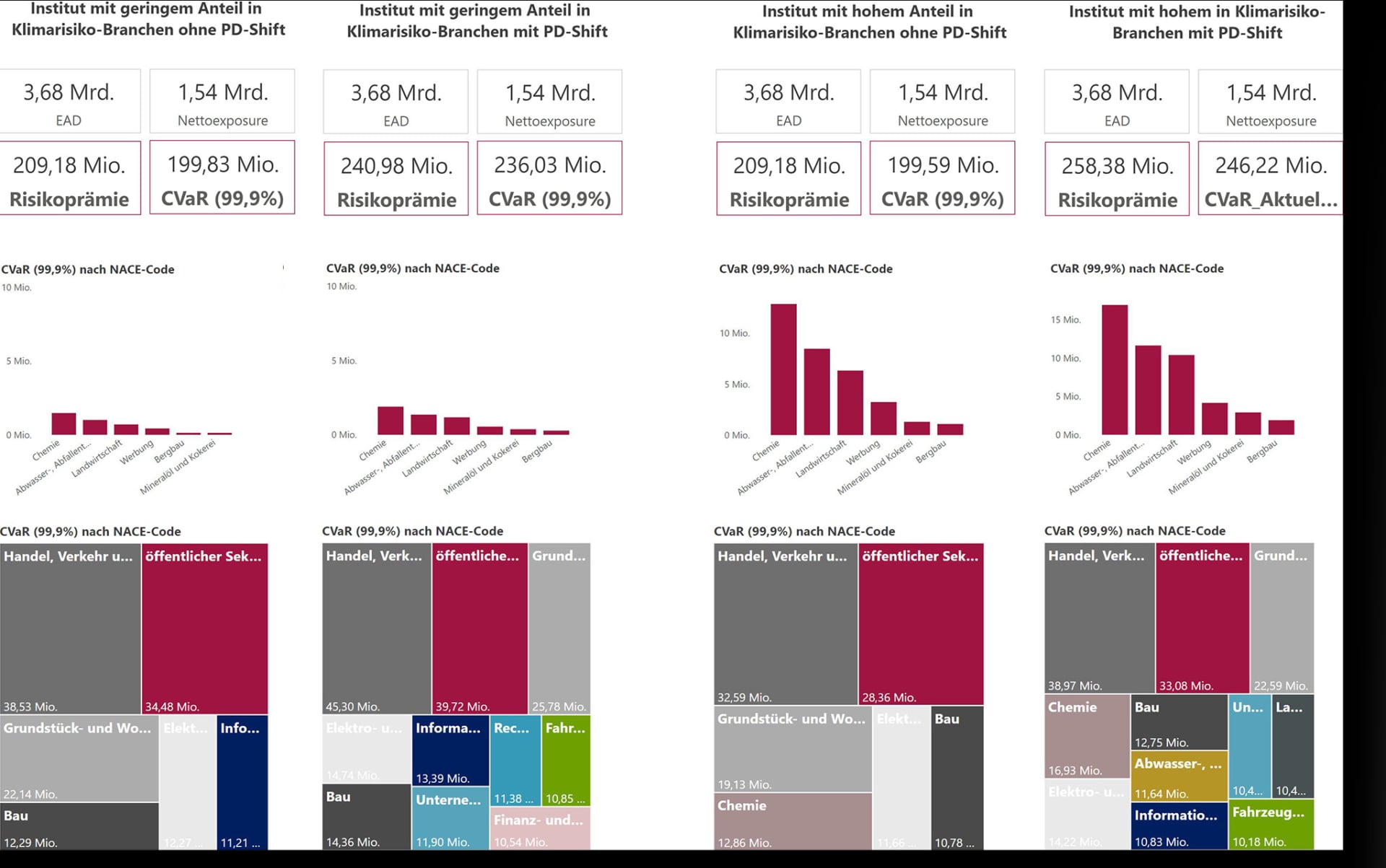Select the Handel, Verkehr tile with 38,53 Mio.
This screenshot has width=1386, height=868.
pyautogui.click(x=71, y=629)
